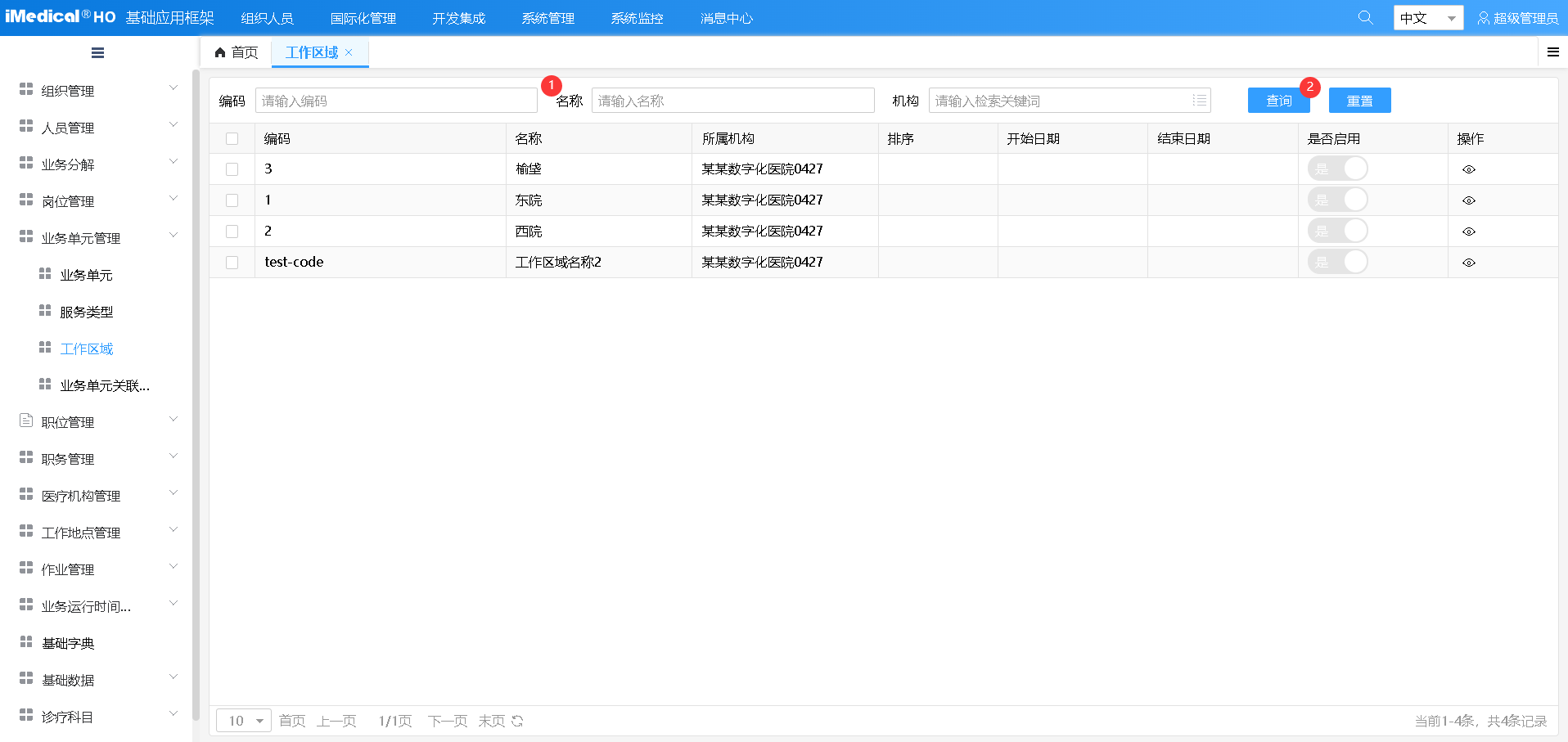Click the view eye icon for test-code row
The image size is (1568, 742).
click(x=1468, y=263)
